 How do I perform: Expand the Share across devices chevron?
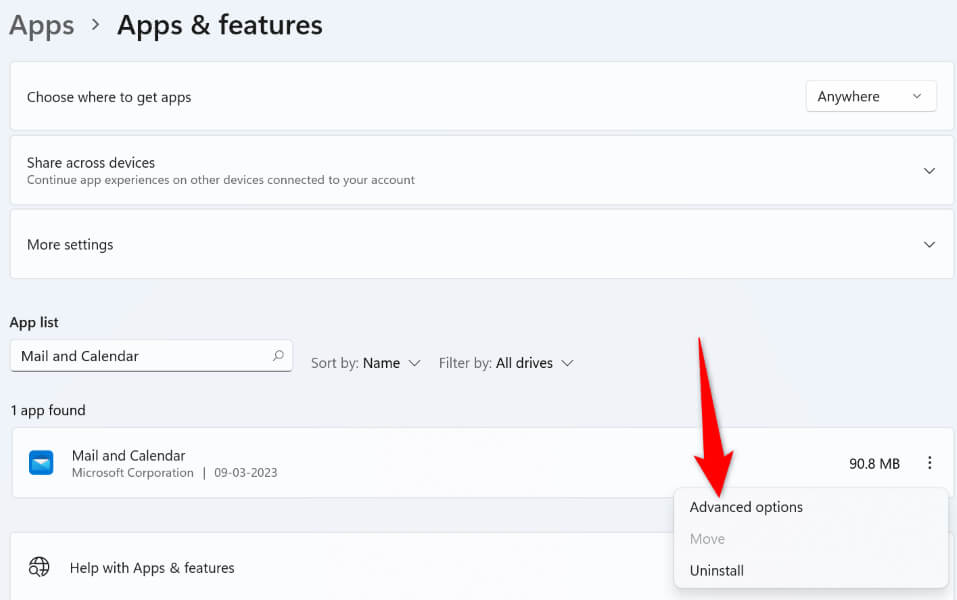[x=929, y=171]
